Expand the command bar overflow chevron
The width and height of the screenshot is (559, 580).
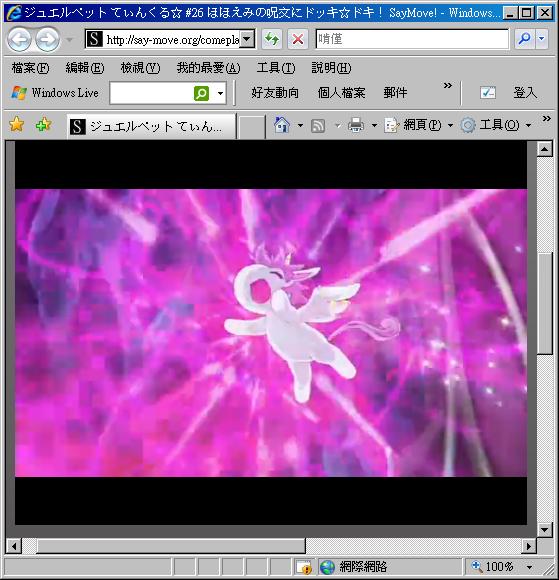[546, 118]
